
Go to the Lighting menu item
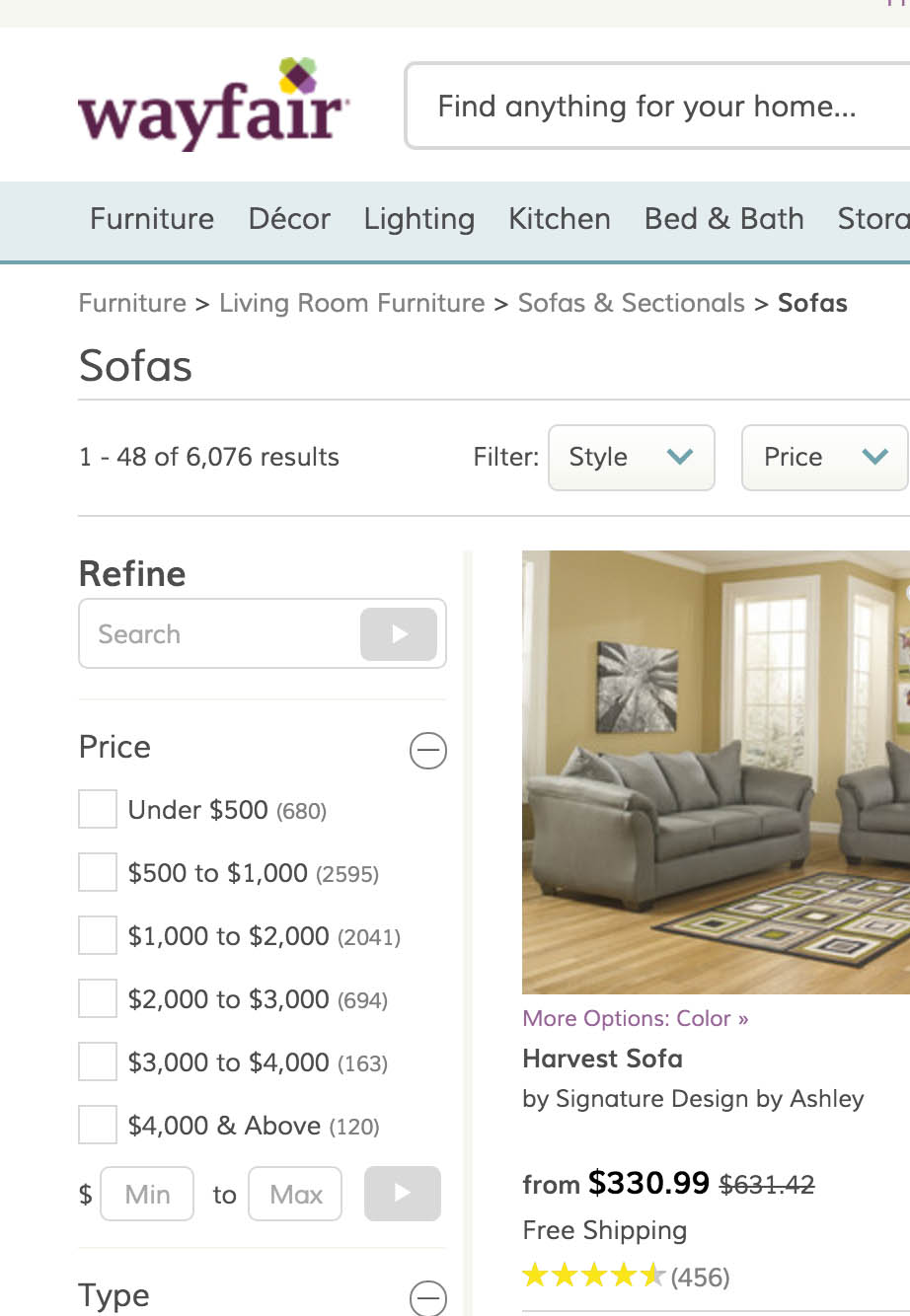(418, 219)
